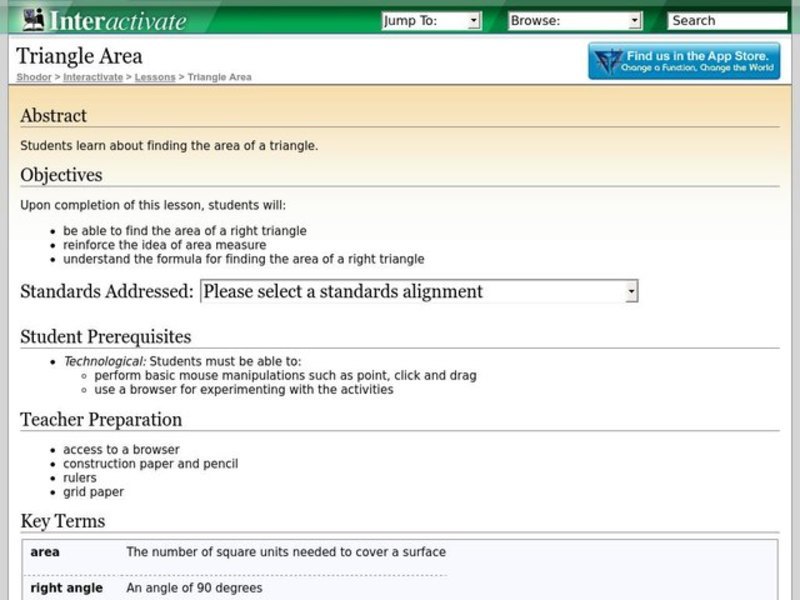The image size is (800, 600).
Task: Go to the Shodor breadcrumb link
Action: pos(34,77)
